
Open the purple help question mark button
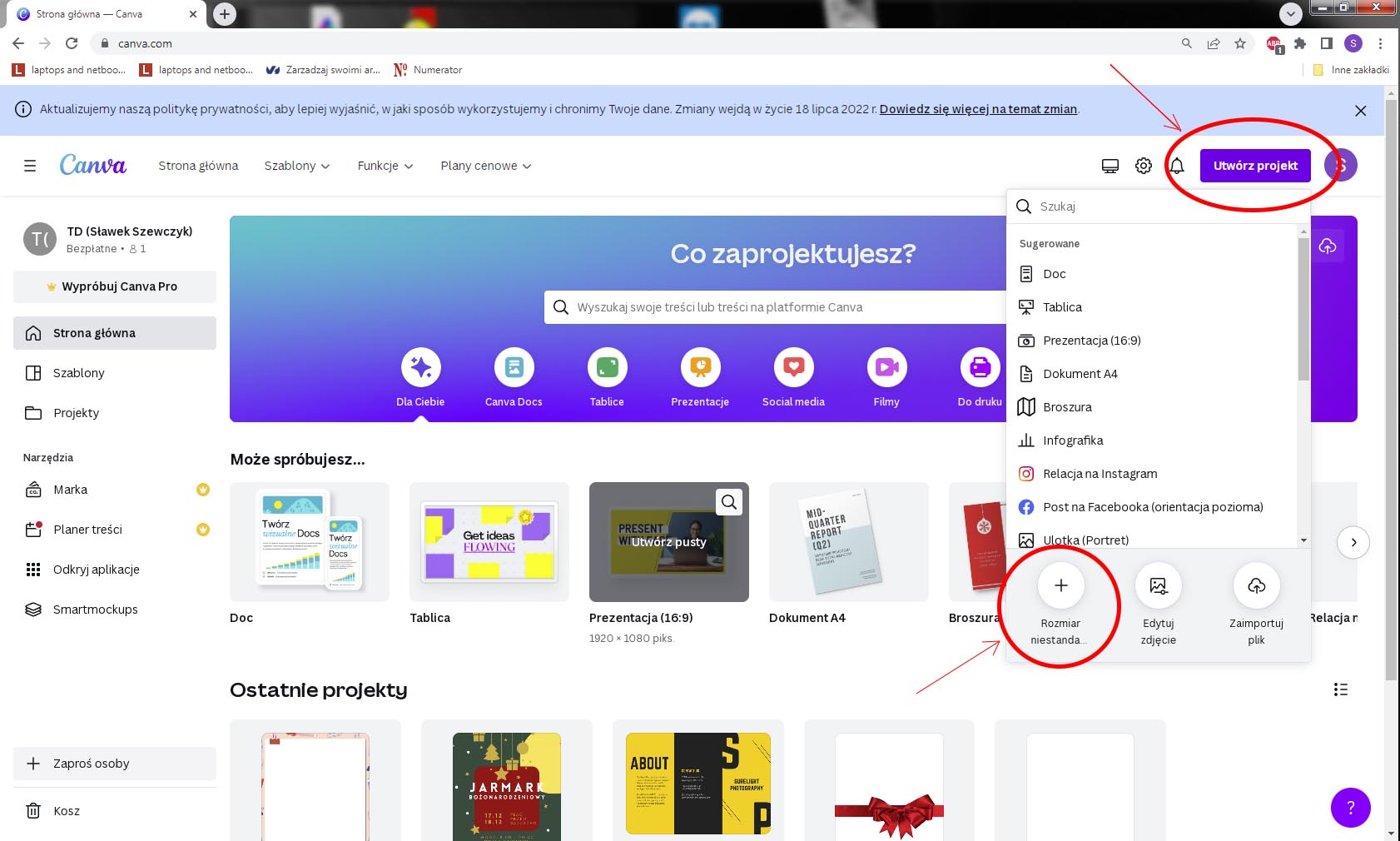pyautogui.click(x=1350, y=807)
